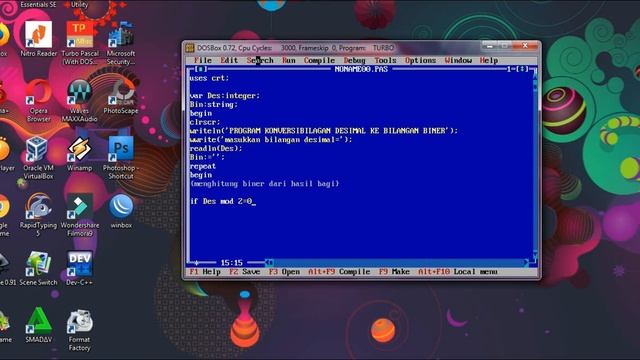The image size is (640, 360).
Task: Open Oracle VM VirtualBox desktop icon
Action: (38, 158)
